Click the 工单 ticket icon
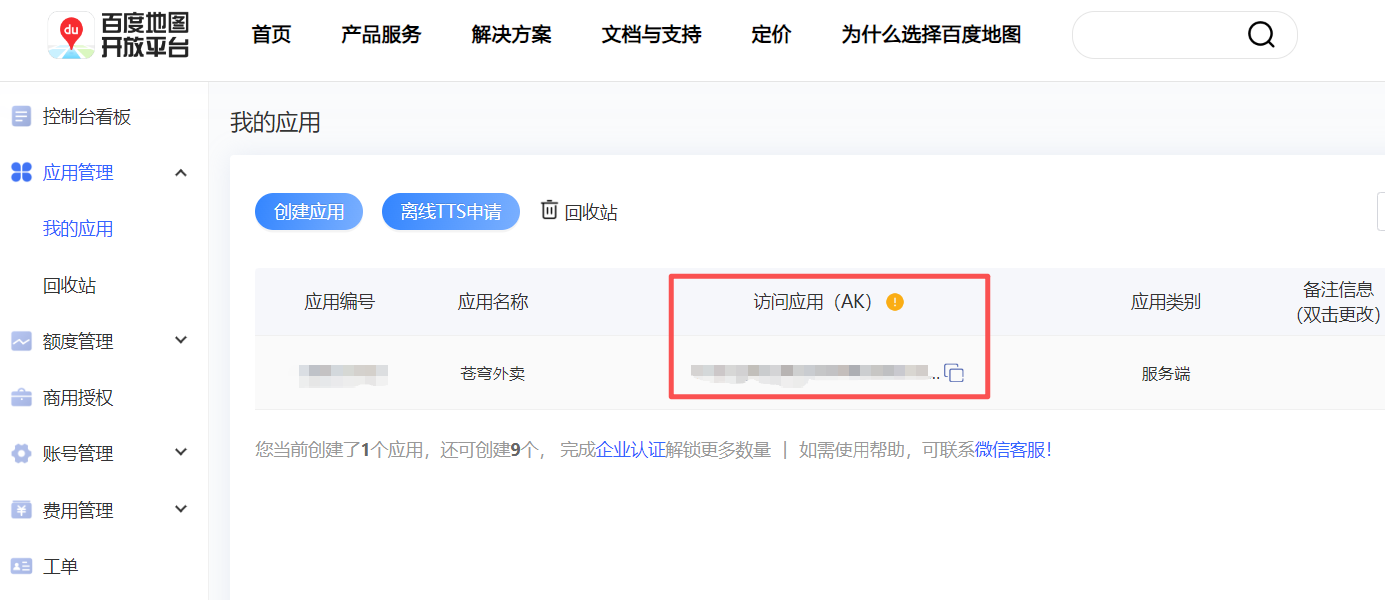 pos(21,567)
